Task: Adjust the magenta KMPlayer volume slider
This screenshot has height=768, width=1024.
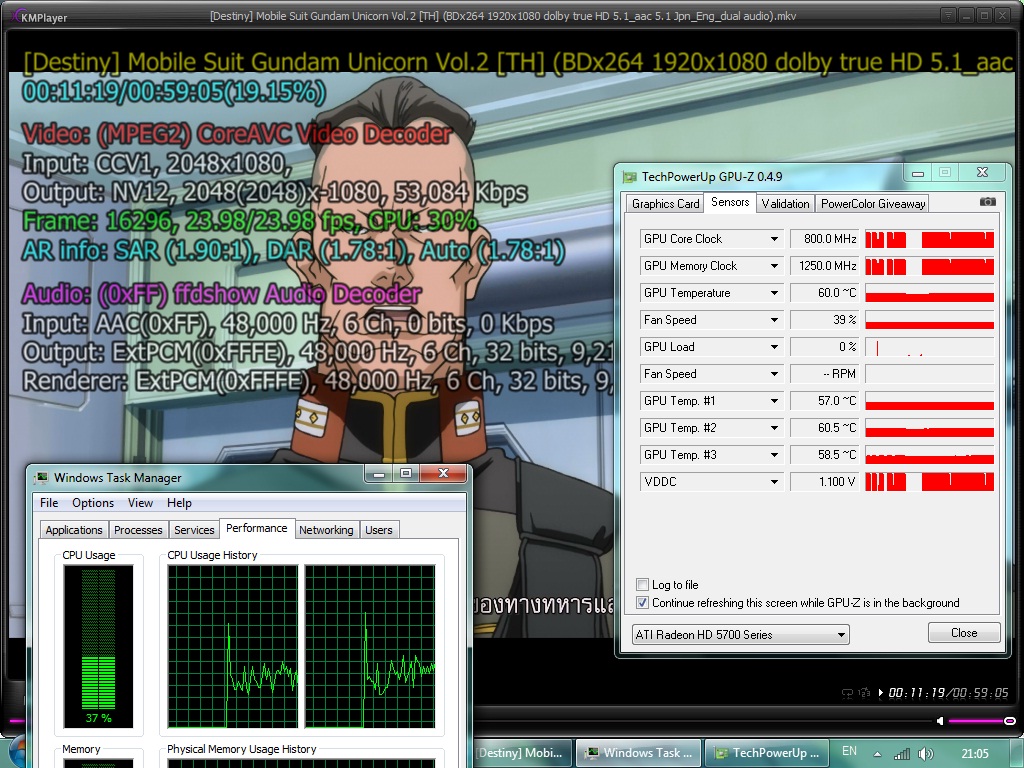Action: pos(982,721)
